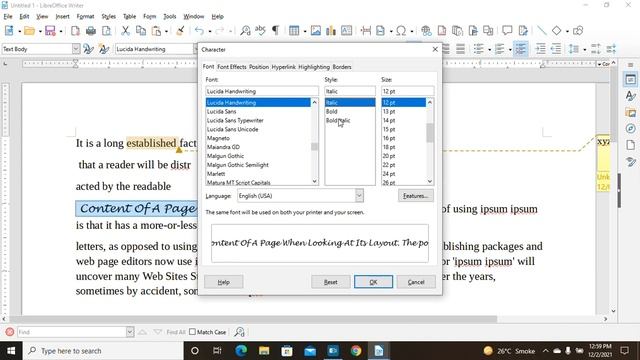The image size is (640, 360).
Task: Open the Styles menu
Action: [108, 17]
